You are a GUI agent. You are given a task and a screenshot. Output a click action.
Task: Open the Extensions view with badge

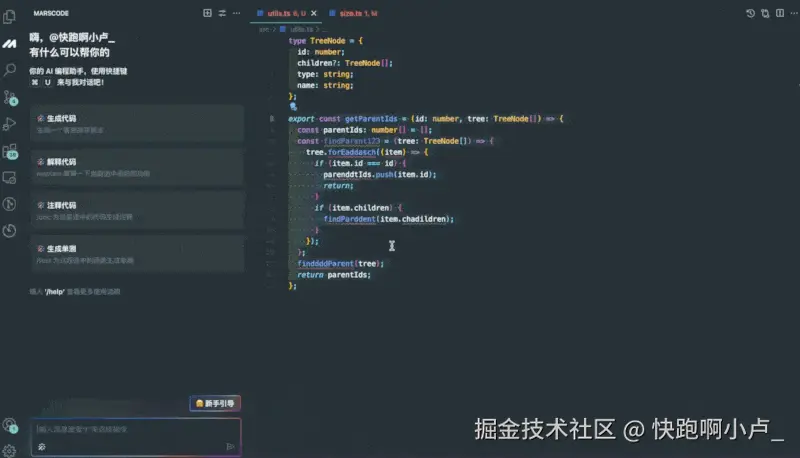[10, 151]
